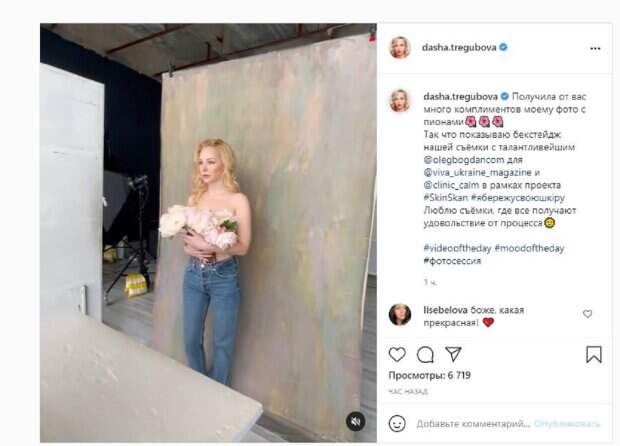Open dasha.tregubova profile avatar in header
620x446 pixels.
point(400,47)
